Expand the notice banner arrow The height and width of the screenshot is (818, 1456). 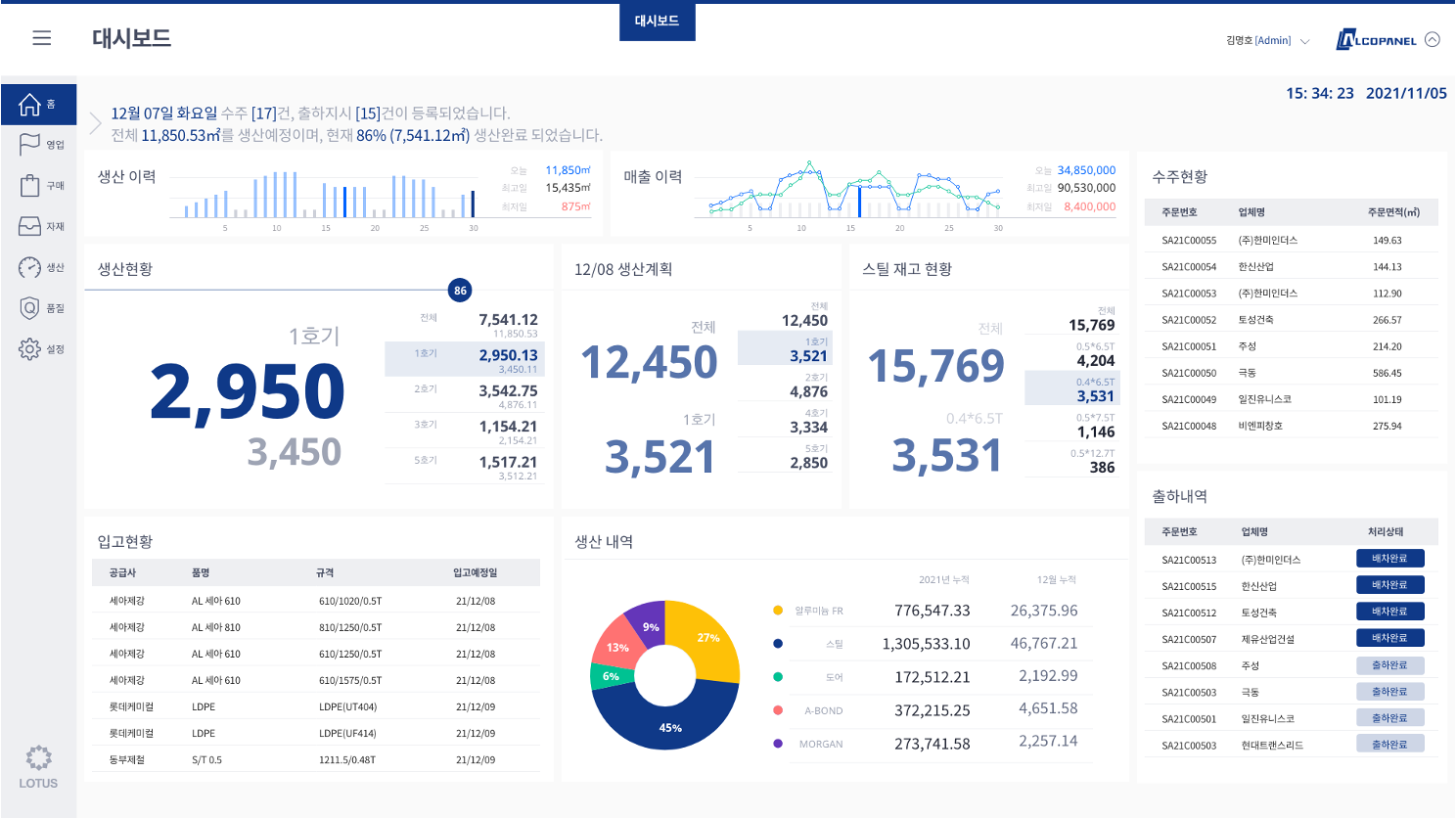click(95, 123)
